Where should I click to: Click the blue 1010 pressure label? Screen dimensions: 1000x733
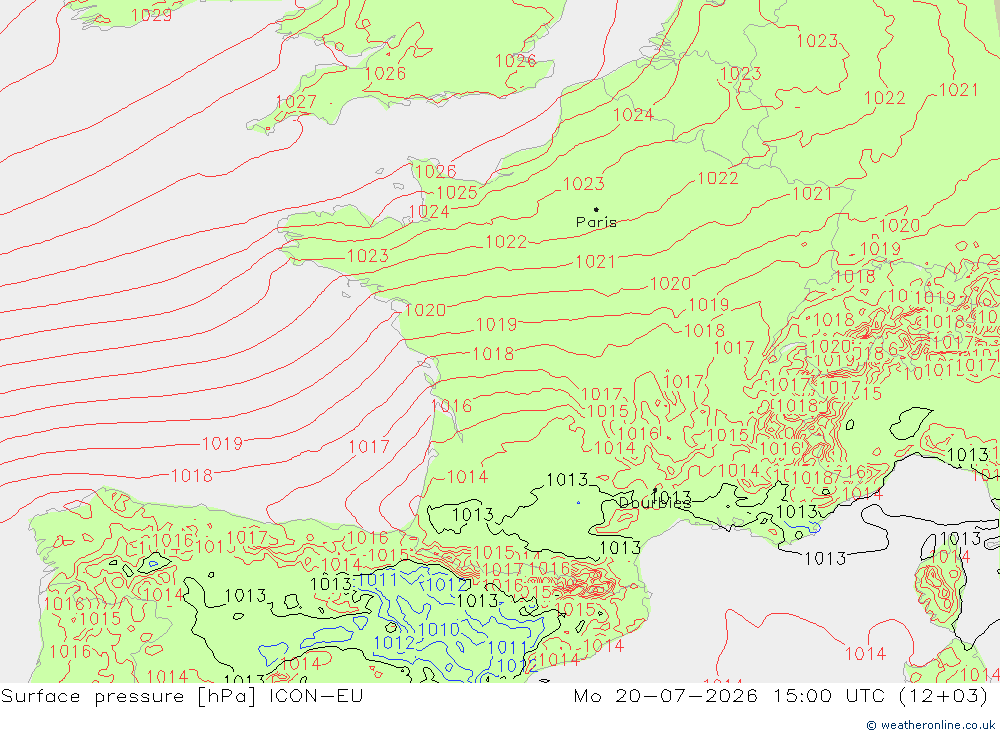click(439, 630)
